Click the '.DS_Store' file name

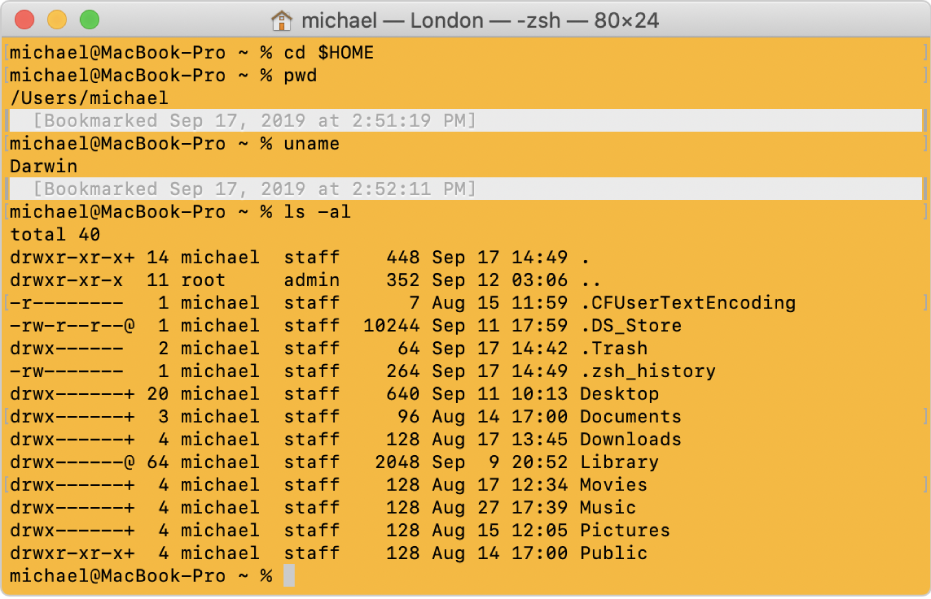(631, 326)
